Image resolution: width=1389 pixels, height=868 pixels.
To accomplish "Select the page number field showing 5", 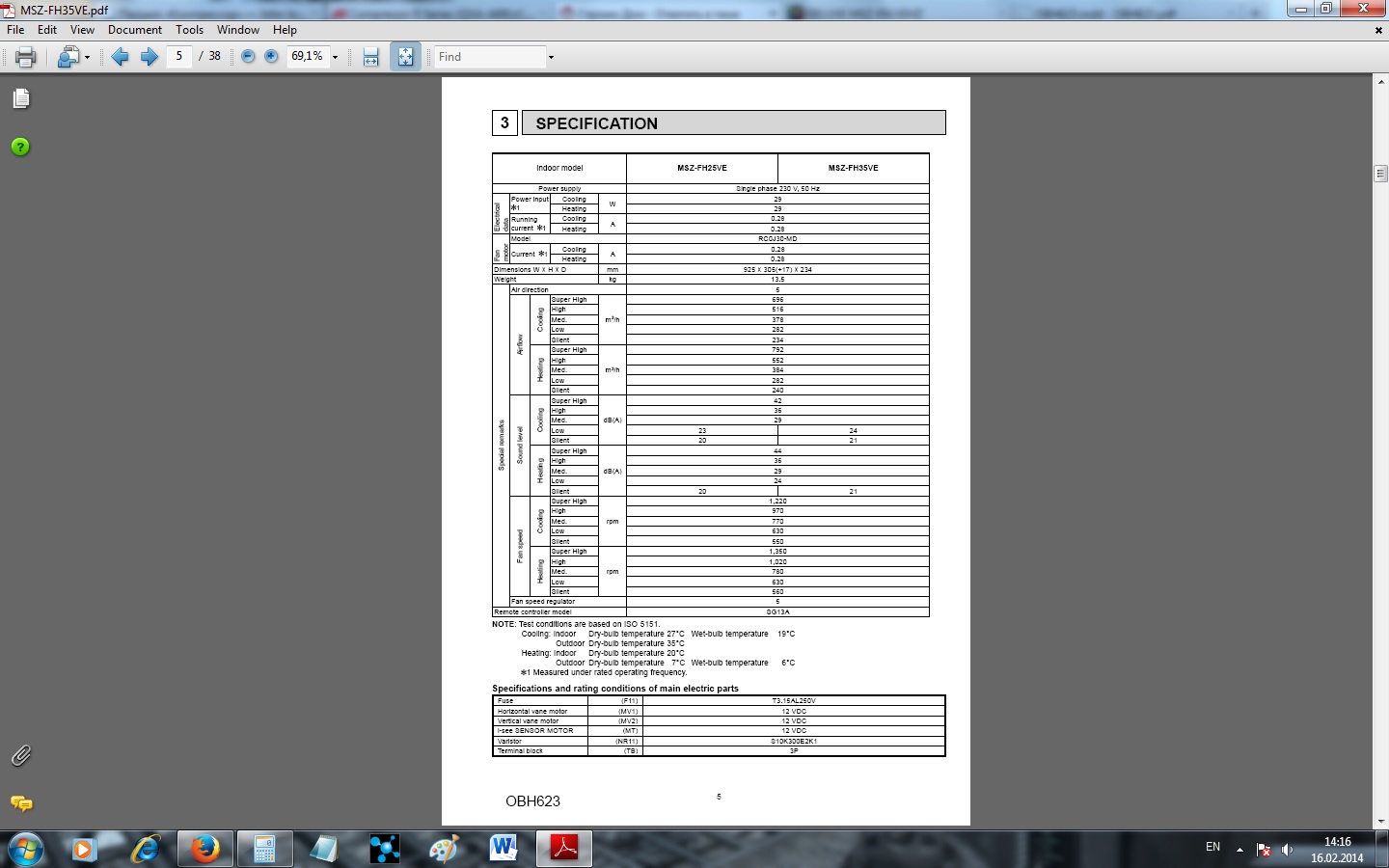I will [x=179, y=57].
